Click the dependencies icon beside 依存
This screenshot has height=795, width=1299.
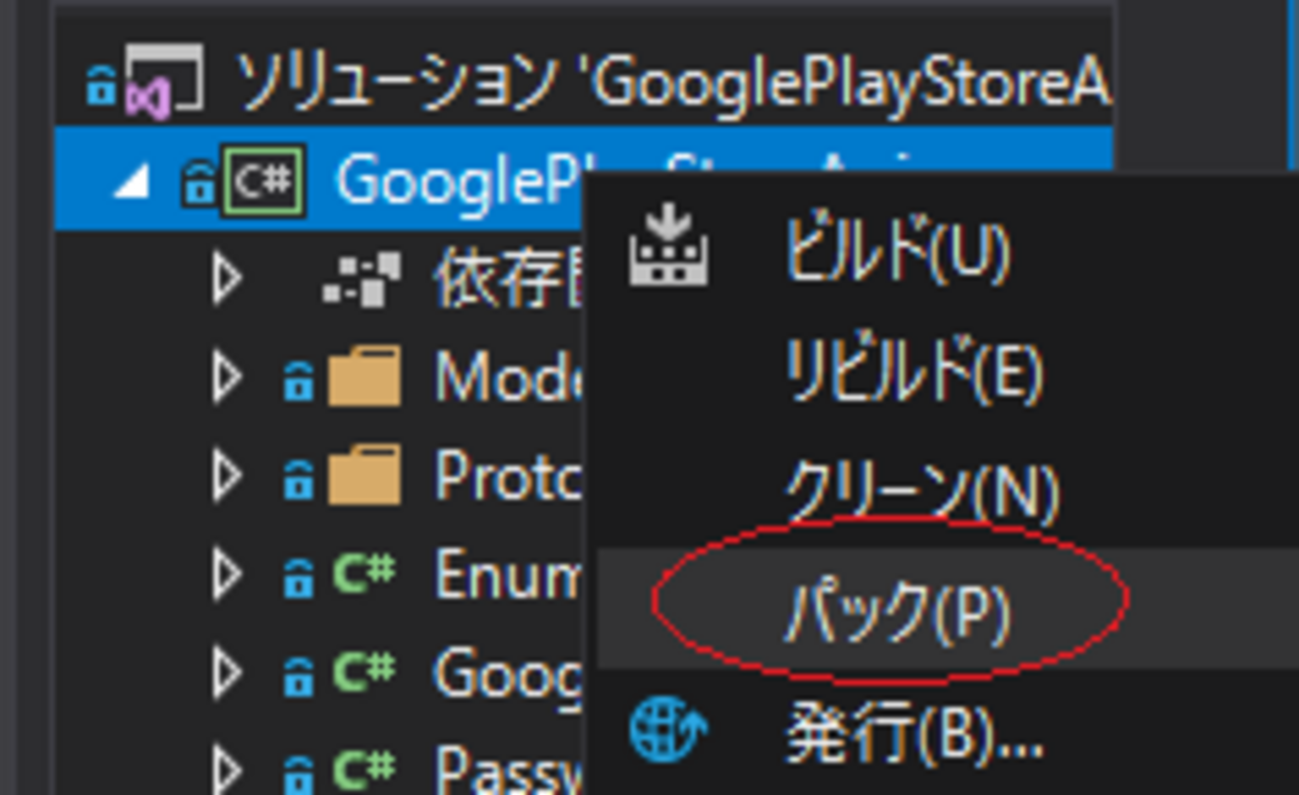coord(361,279)
